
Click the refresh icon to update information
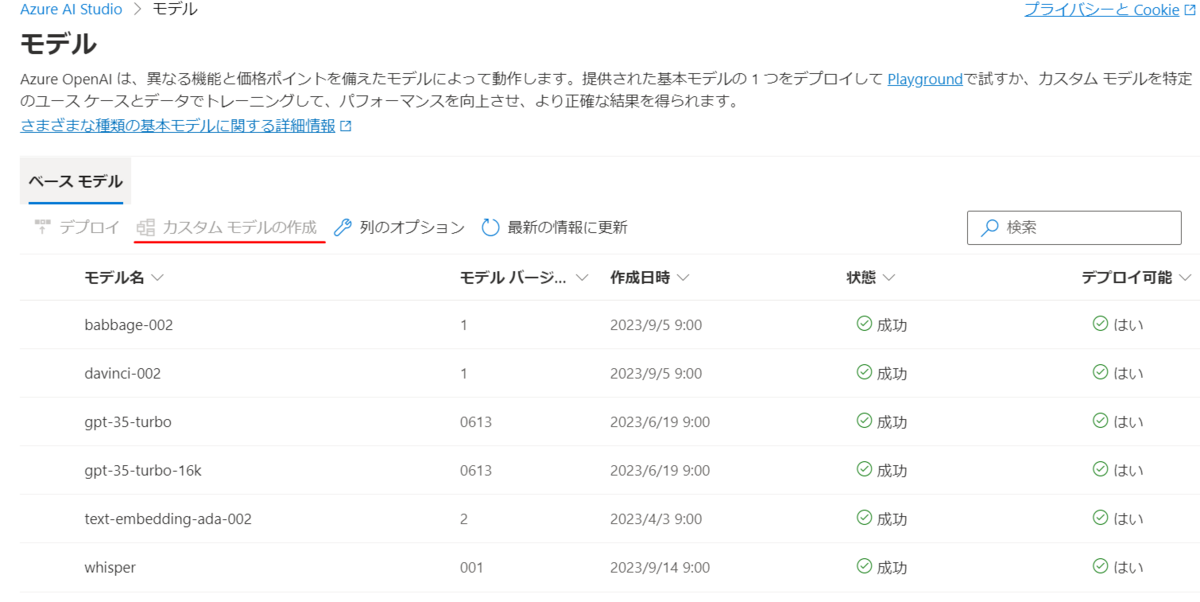point(490,227)
